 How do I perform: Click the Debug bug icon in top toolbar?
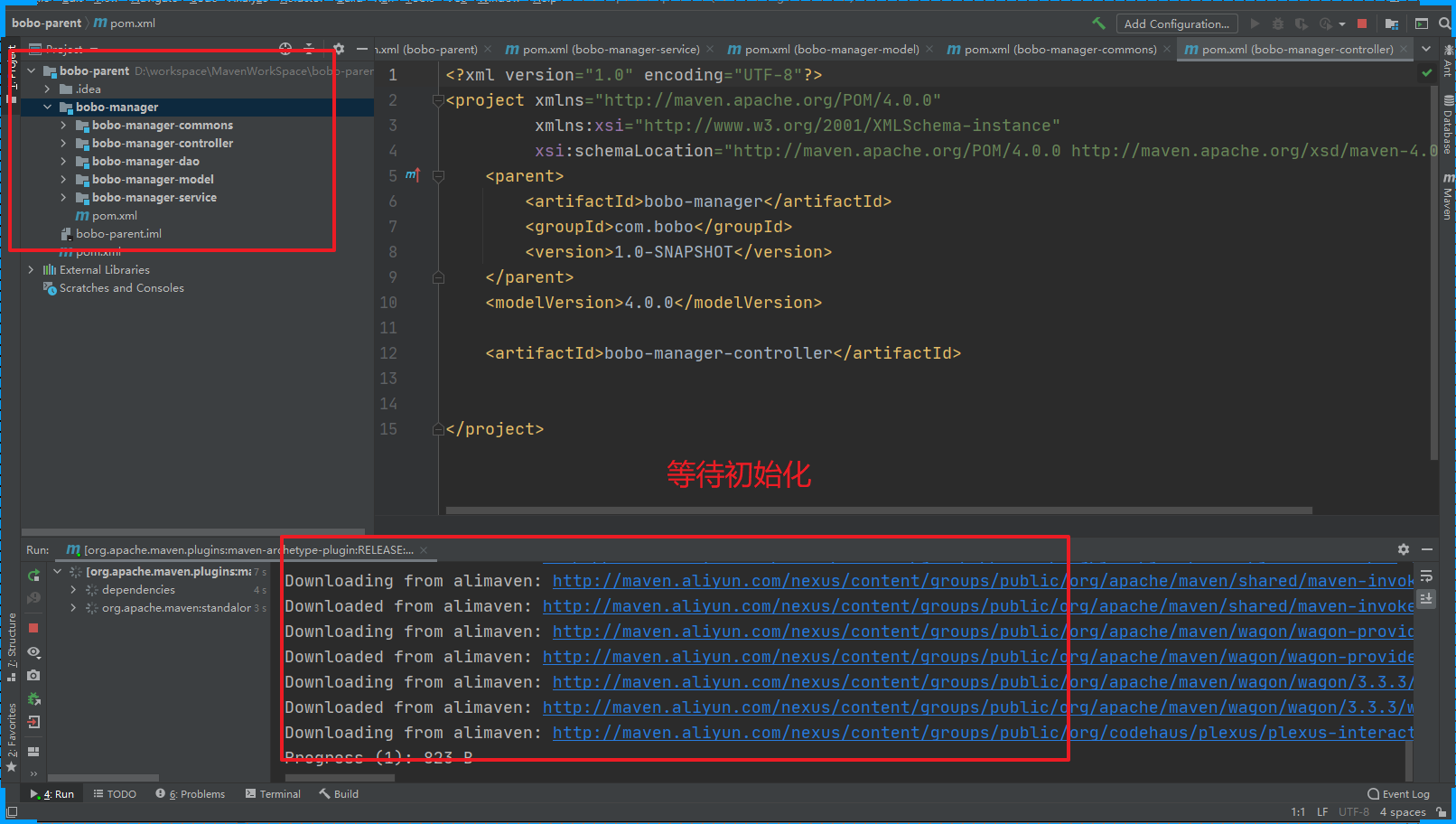click(x=1277, y=23)
